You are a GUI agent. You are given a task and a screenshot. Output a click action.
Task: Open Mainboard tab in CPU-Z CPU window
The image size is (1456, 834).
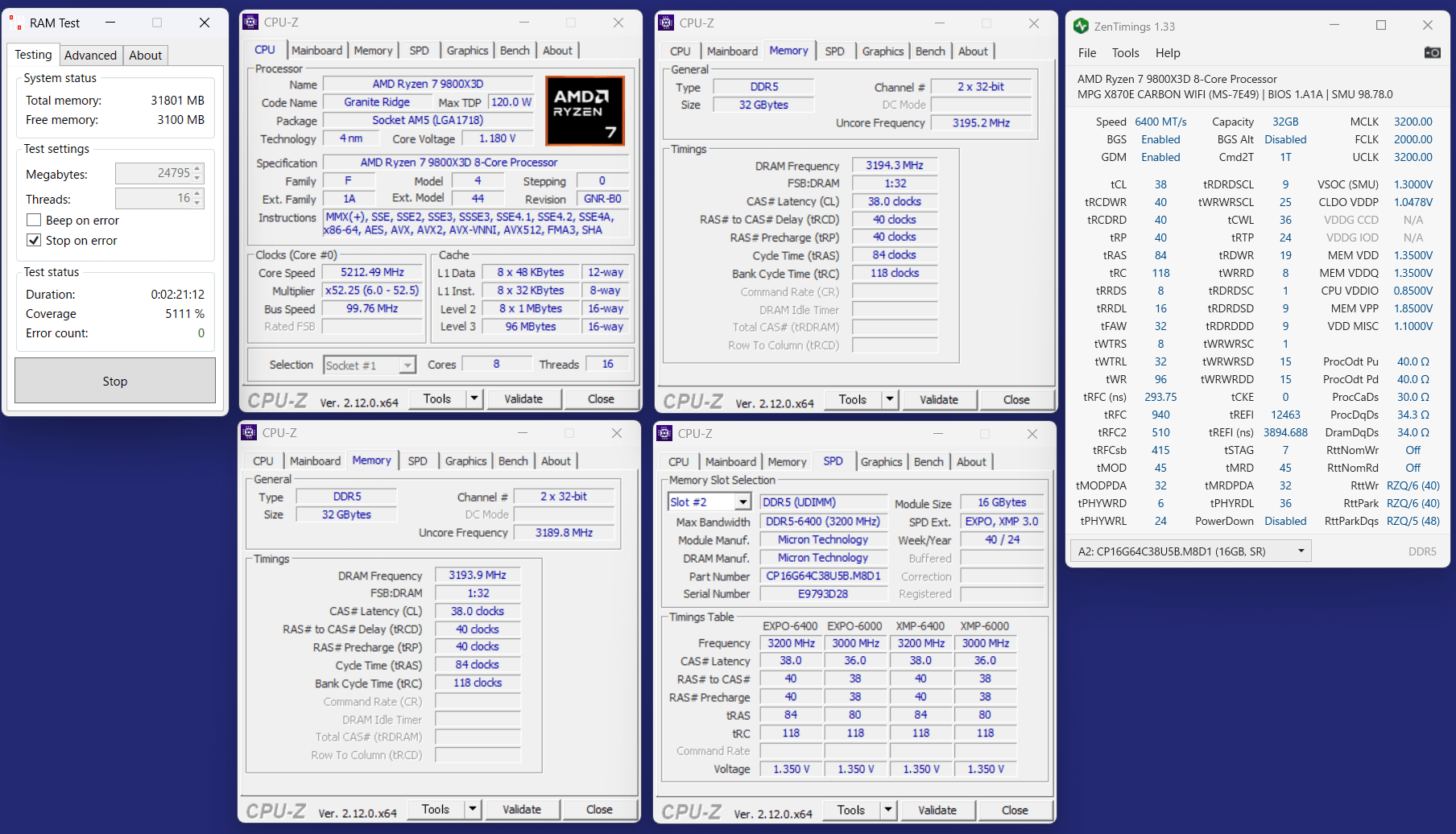pyautogui.click(x=316, y=51)
